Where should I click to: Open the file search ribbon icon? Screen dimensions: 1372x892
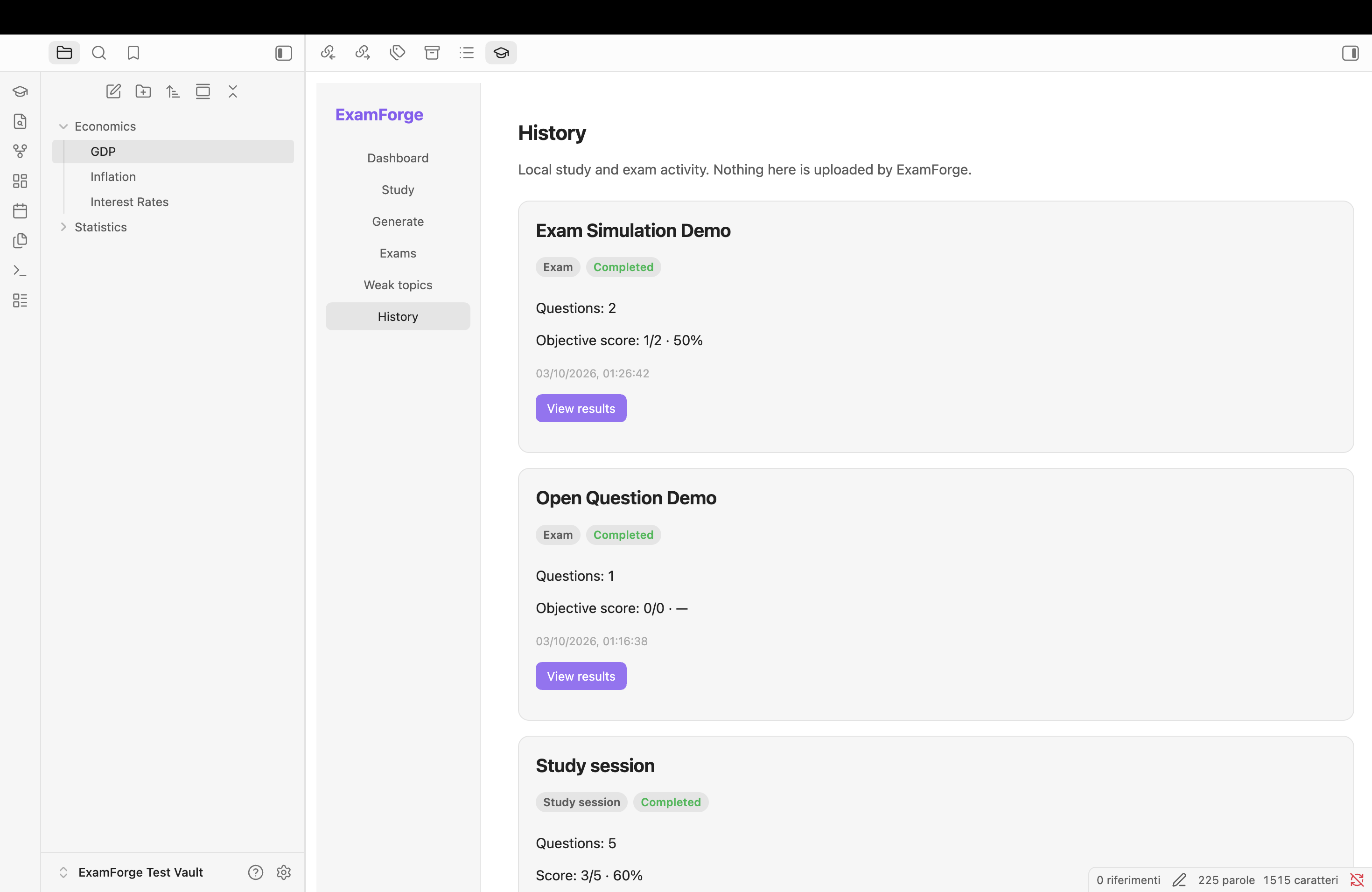click(x=20, y=122)
